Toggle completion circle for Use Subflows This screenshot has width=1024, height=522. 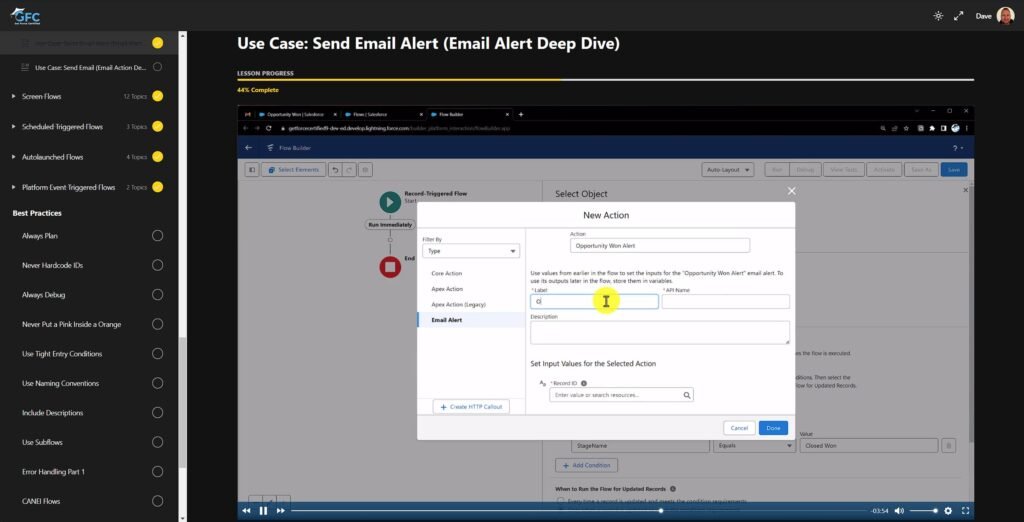pos(157,442)
